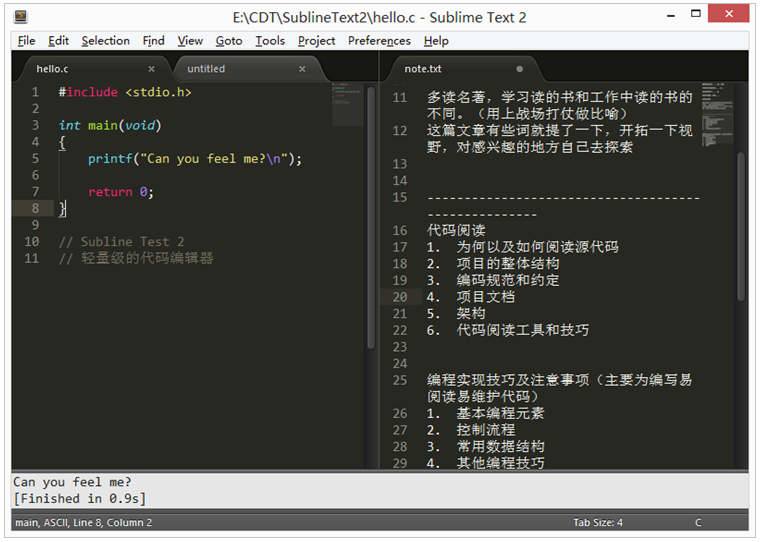Screen dimensions: 761x542
Task: Click '3. 编码规范和约定' line
Action: [493, 280]
